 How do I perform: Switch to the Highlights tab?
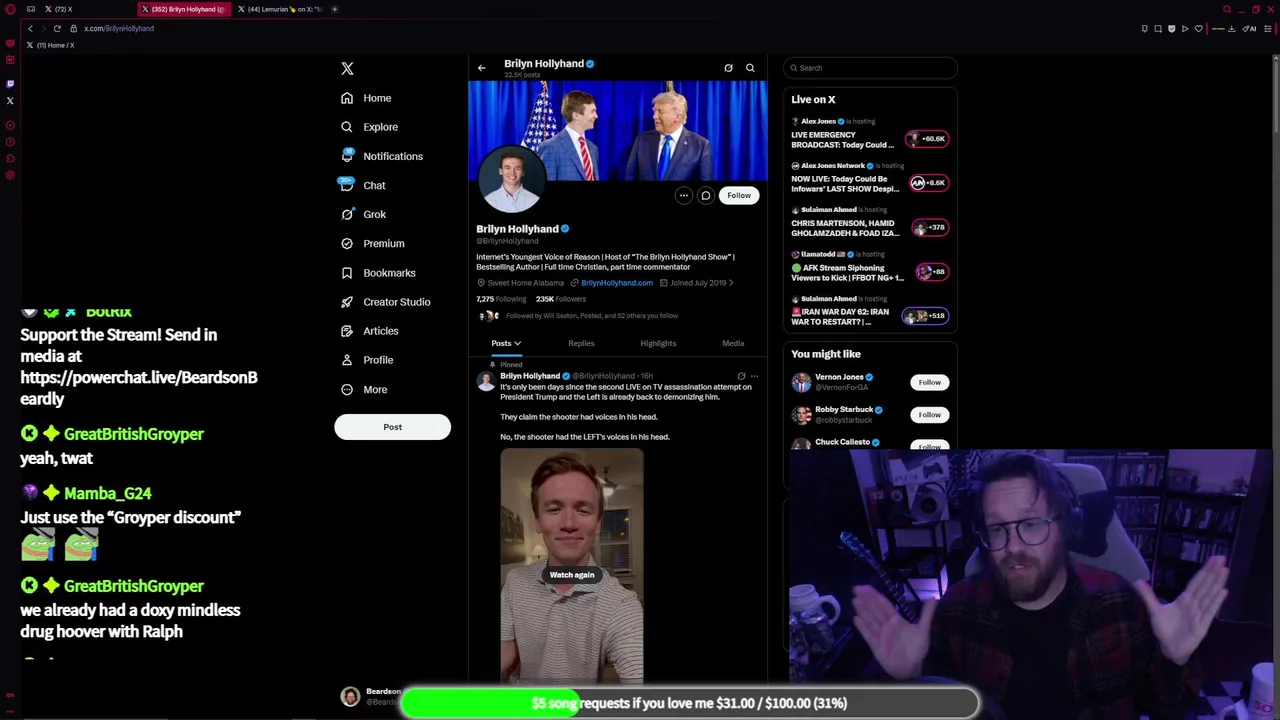click(658, 343)
